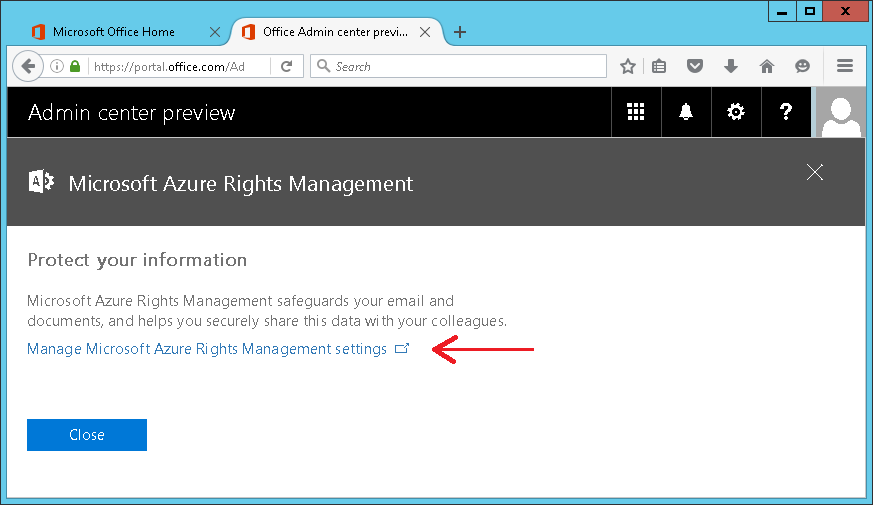Click the Microsoft Azure Rights Management panel title
The width and height of the screenshot is (873, 505).
241,184
